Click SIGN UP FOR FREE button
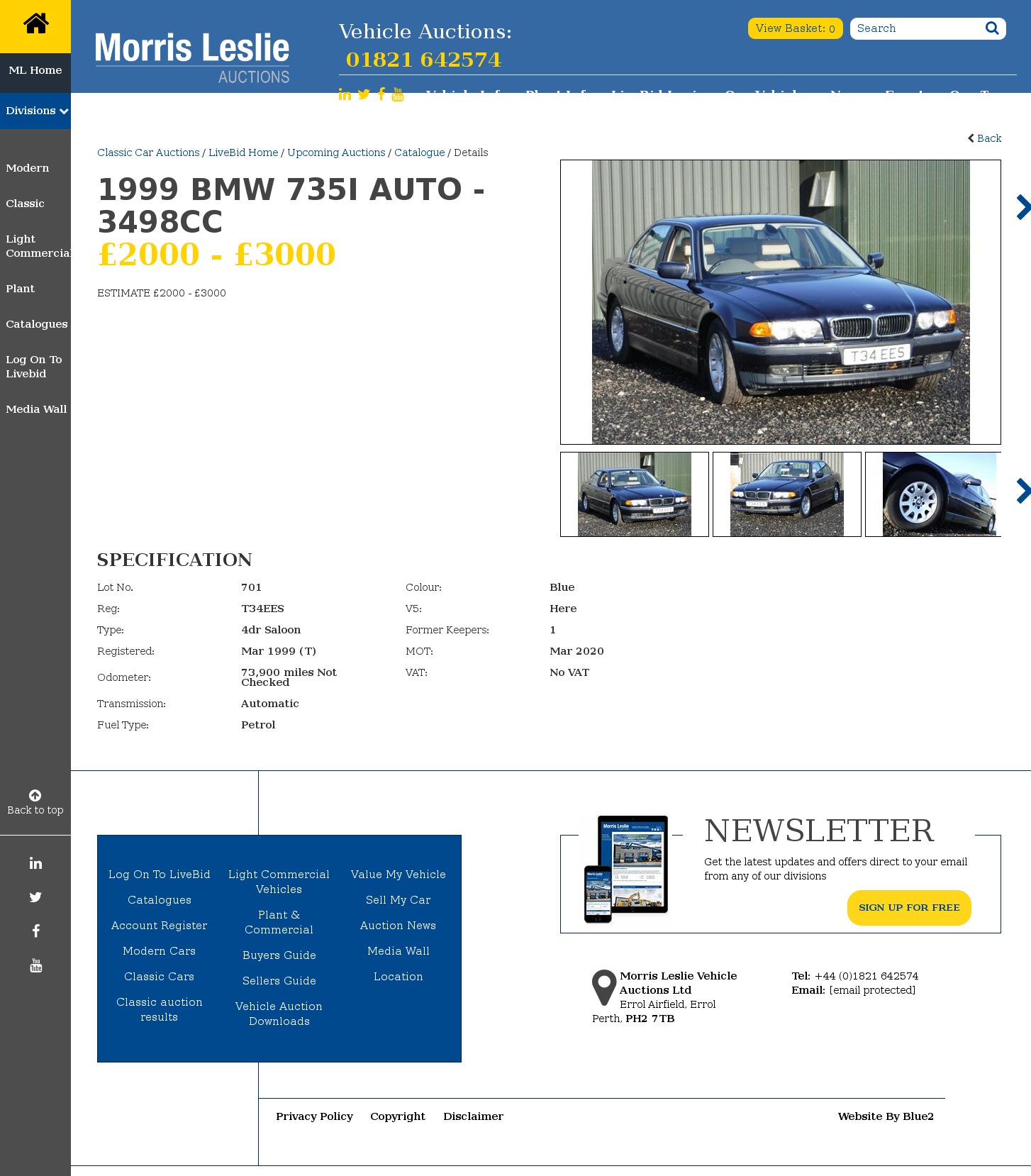 (909, 908)
